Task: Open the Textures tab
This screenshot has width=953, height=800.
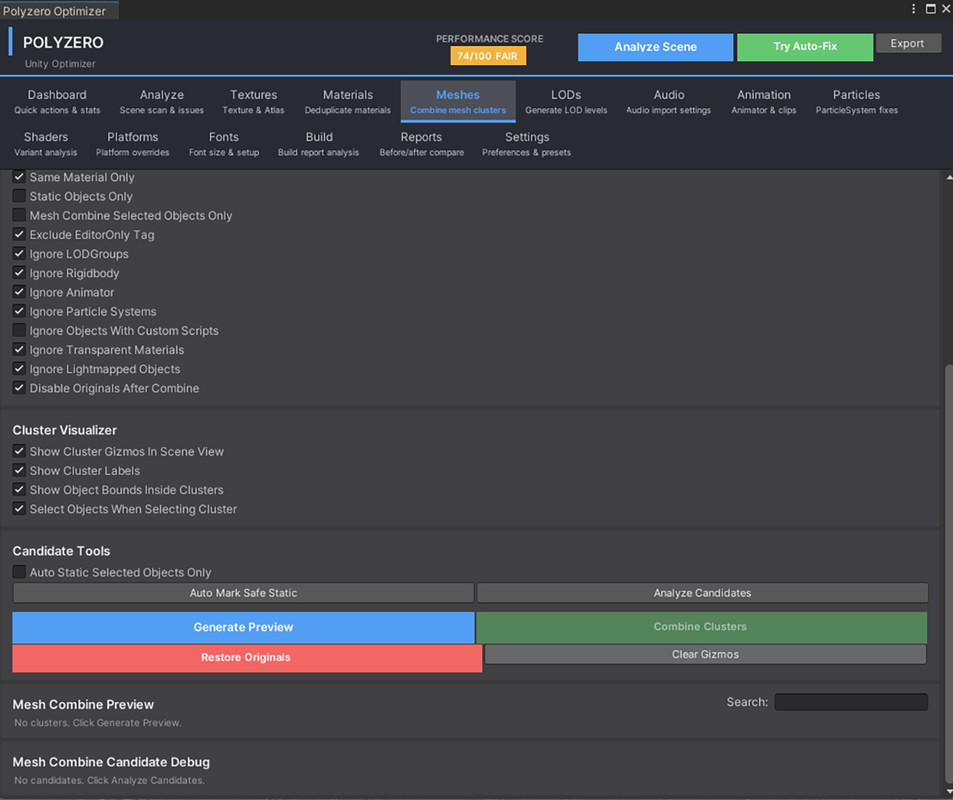Action: [x=253, y=102]
